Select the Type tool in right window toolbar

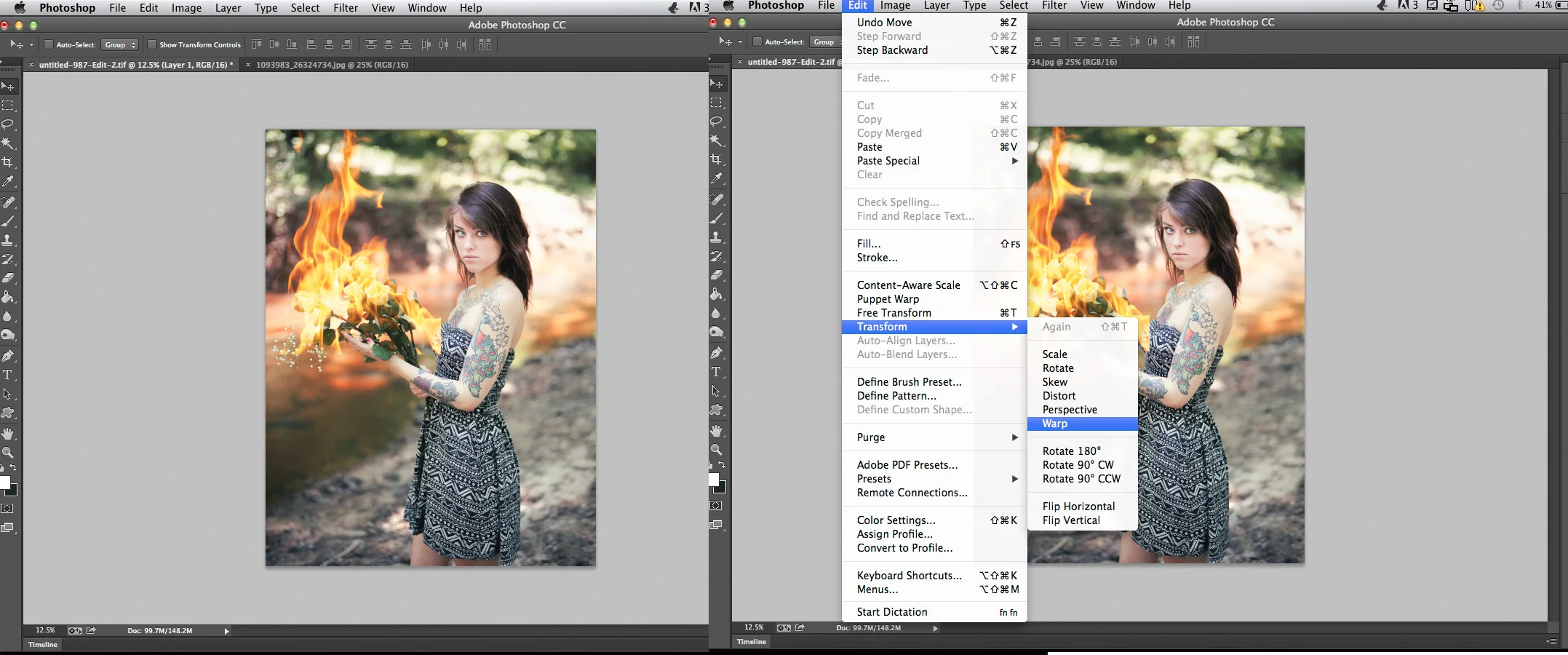point(717,372)
